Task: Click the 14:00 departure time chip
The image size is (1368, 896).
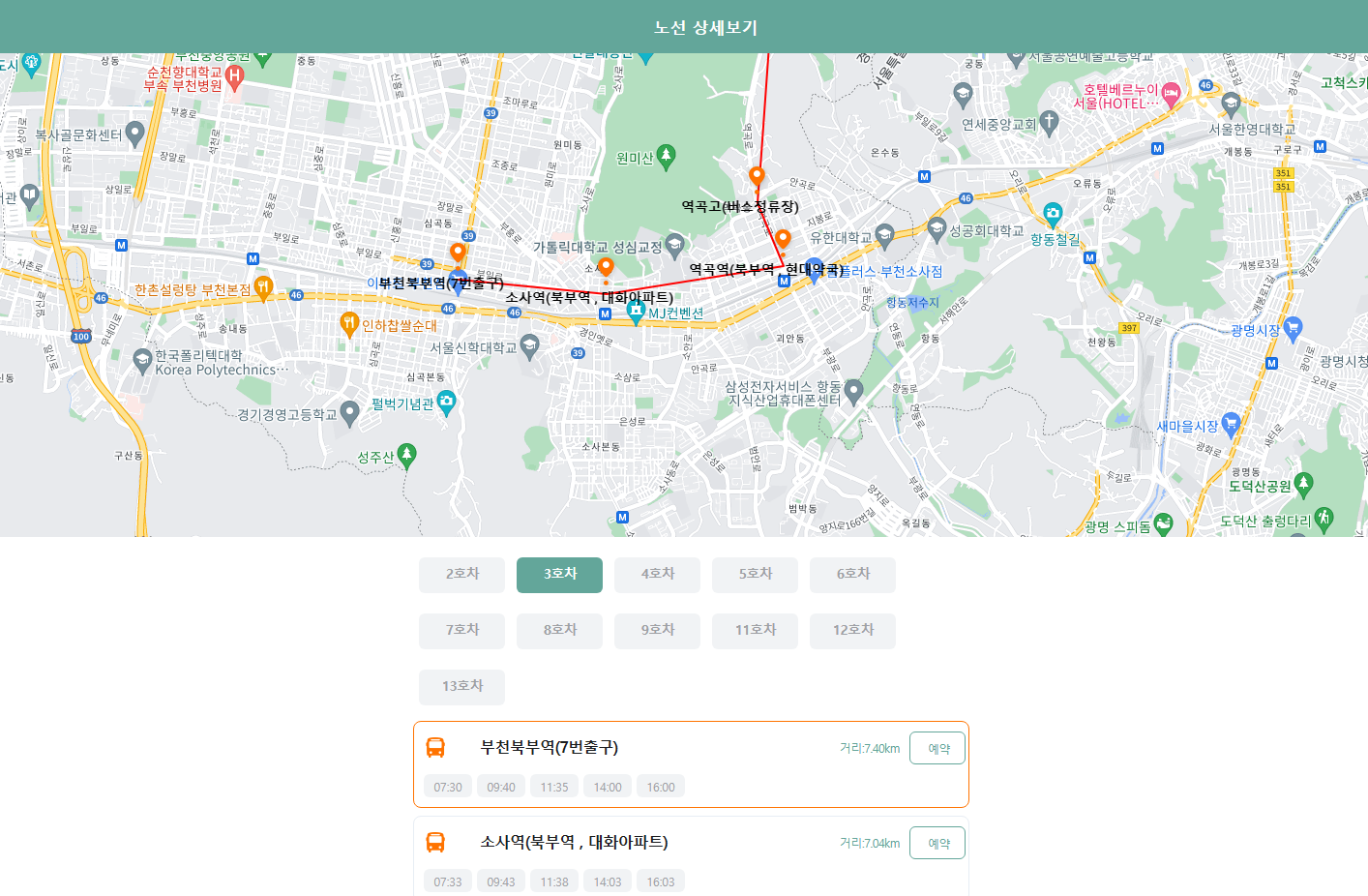Action: (608, 787)
